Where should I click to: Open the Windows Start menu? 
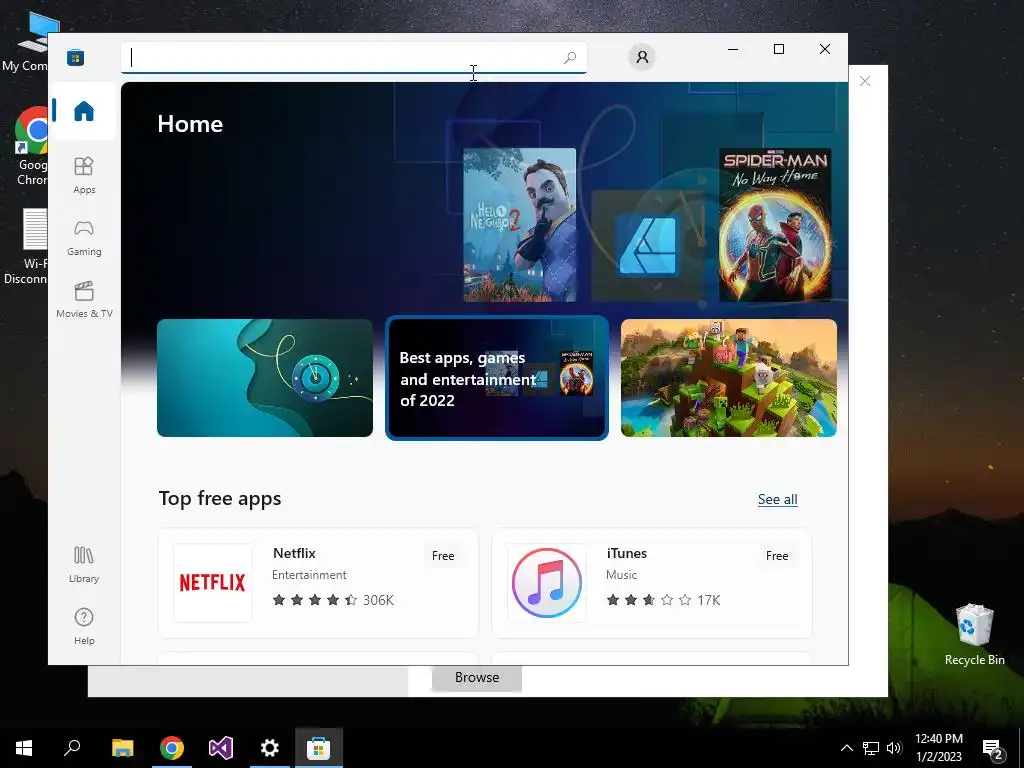tap(24, 748)
